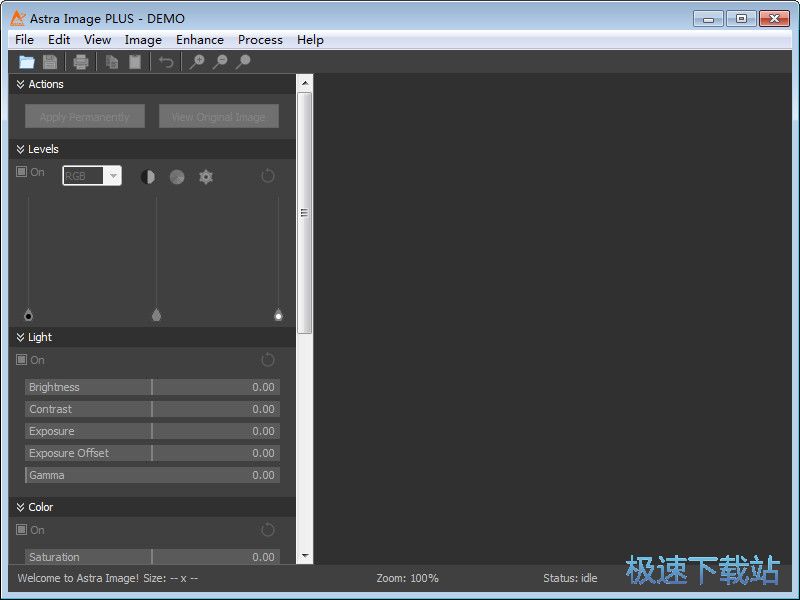Click the Paste clipboard icon
The image size is (800, 600).
click(x=135, y=62)
